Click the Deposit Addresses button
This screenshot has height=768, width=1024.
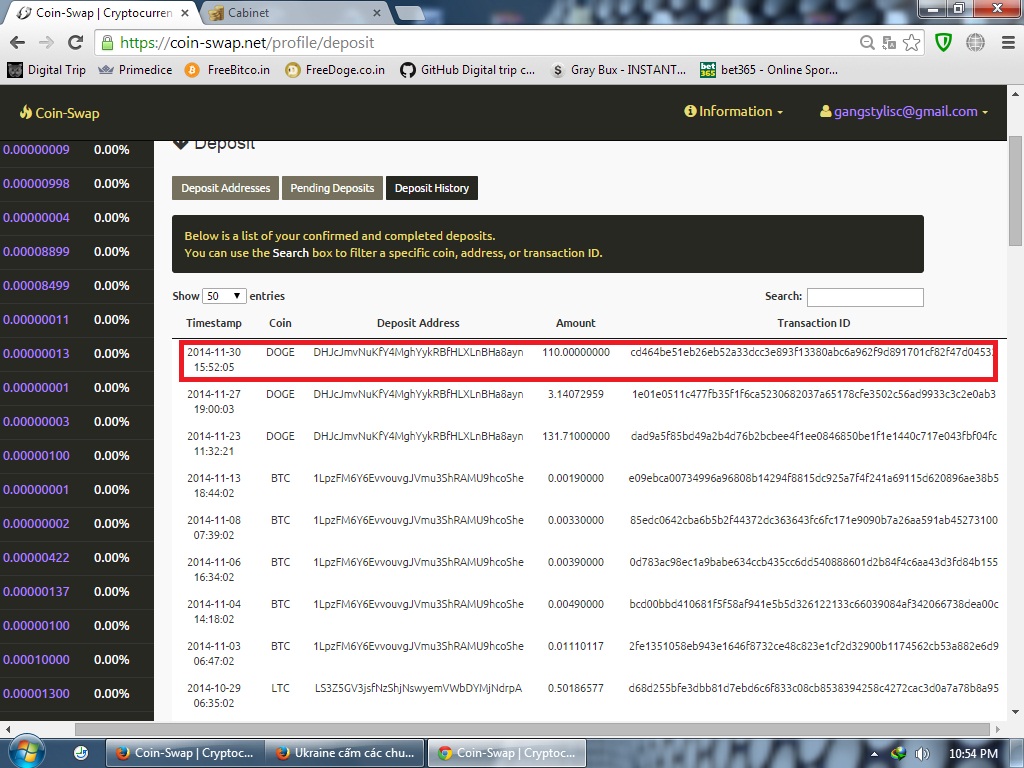pyautogui.click(x=224, y=187)
